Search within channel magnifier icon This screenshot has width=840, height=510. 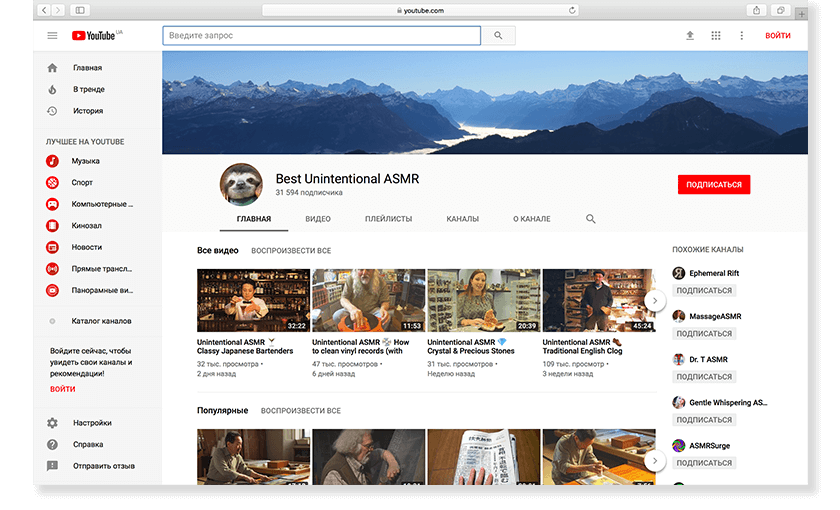pyautogui.click(x=591, y=219)
